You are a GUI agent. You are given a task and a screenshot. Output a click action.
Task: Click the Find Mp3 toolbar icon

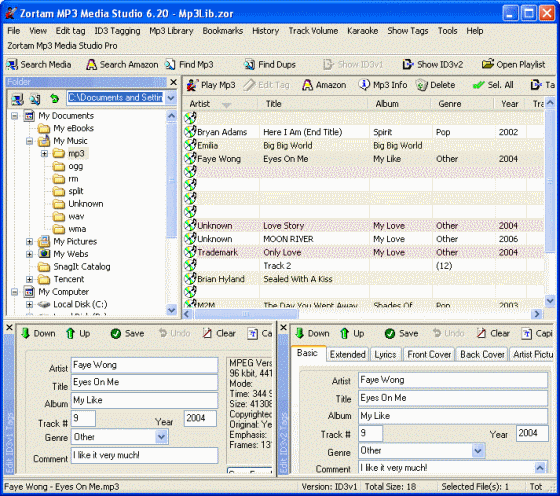click(x=170, y=65)
